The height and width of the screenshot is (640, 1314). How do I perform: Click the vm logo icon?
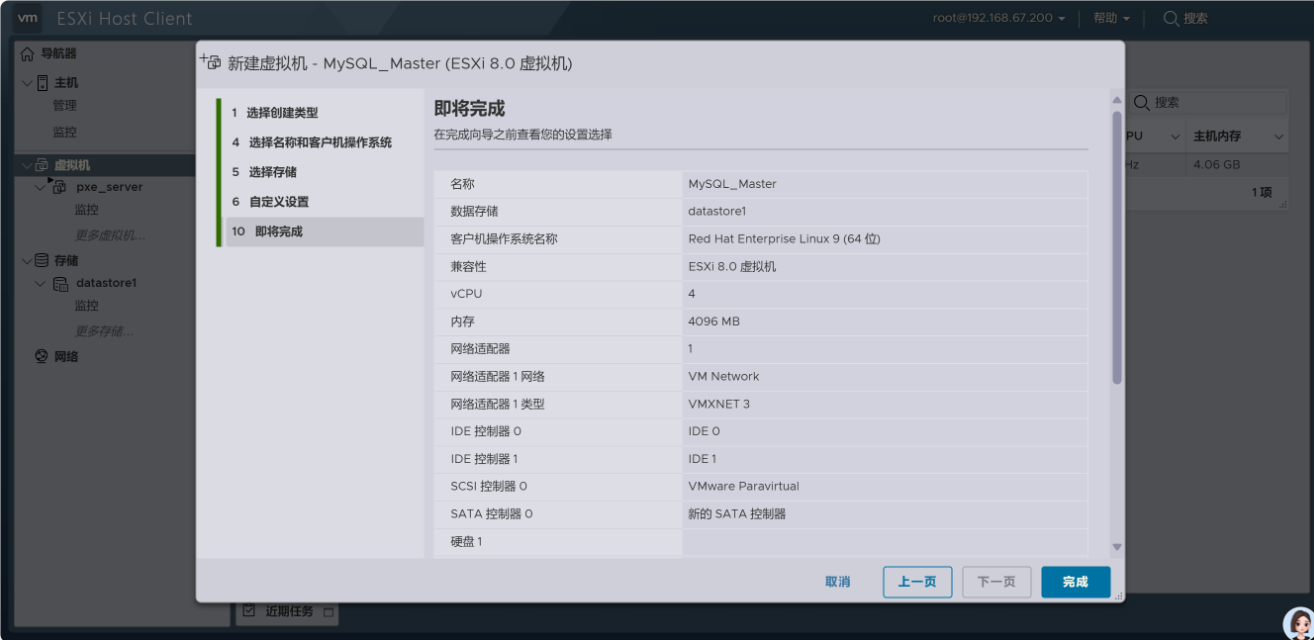click(x=29, y=18)
